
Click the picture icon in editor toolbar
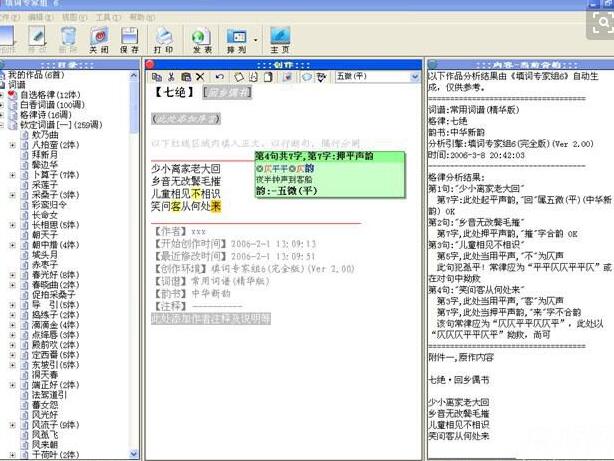288,77
